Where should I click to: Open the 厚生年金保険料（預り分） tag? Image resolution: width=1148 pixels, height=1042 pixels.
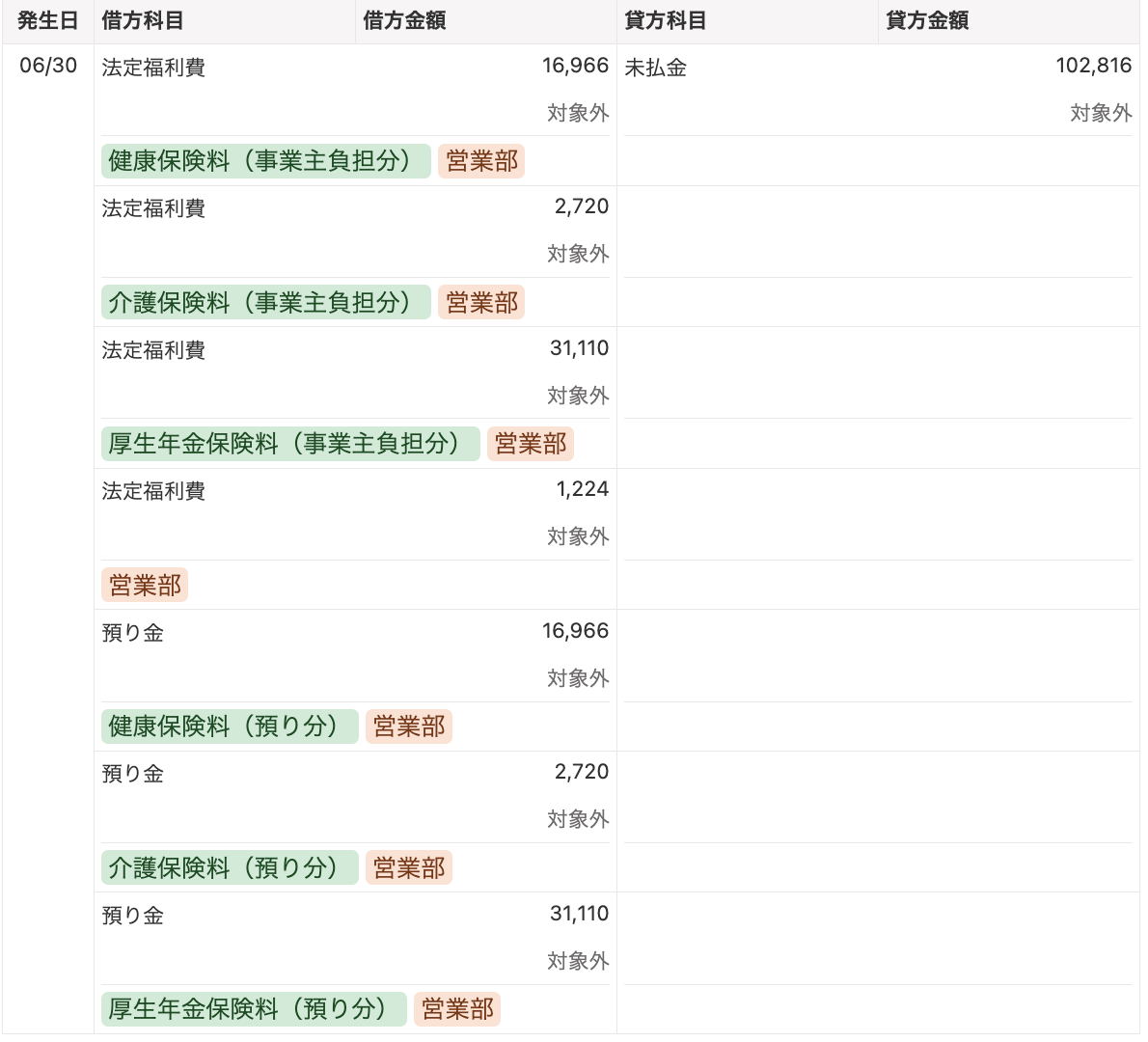coord(254,1009)
